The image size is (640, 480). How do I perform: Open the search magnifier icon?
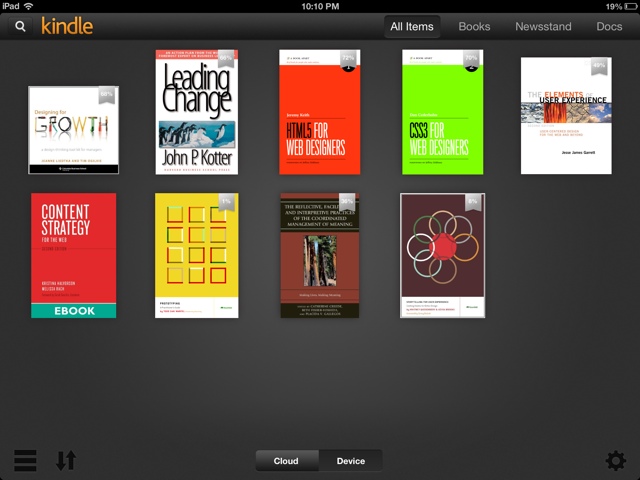(20, 27)
